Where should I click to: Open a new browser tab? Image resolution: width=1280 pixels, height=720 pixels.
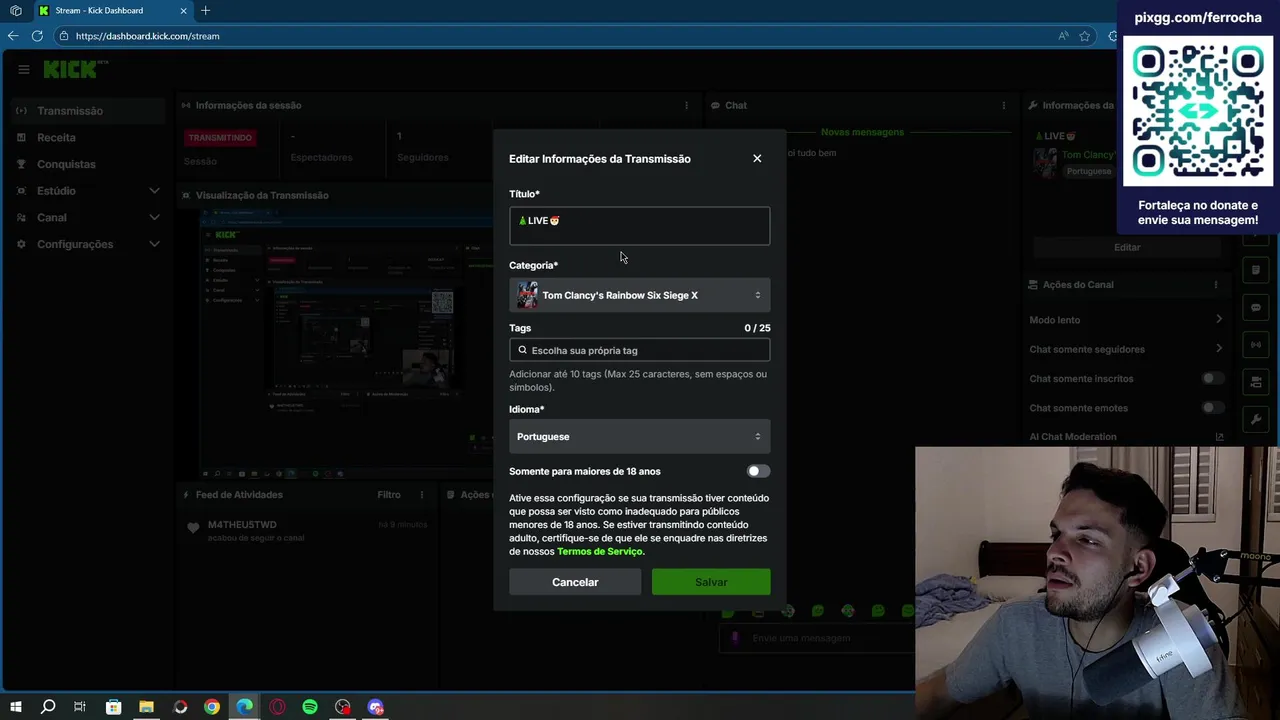click(x=205, y=10)
